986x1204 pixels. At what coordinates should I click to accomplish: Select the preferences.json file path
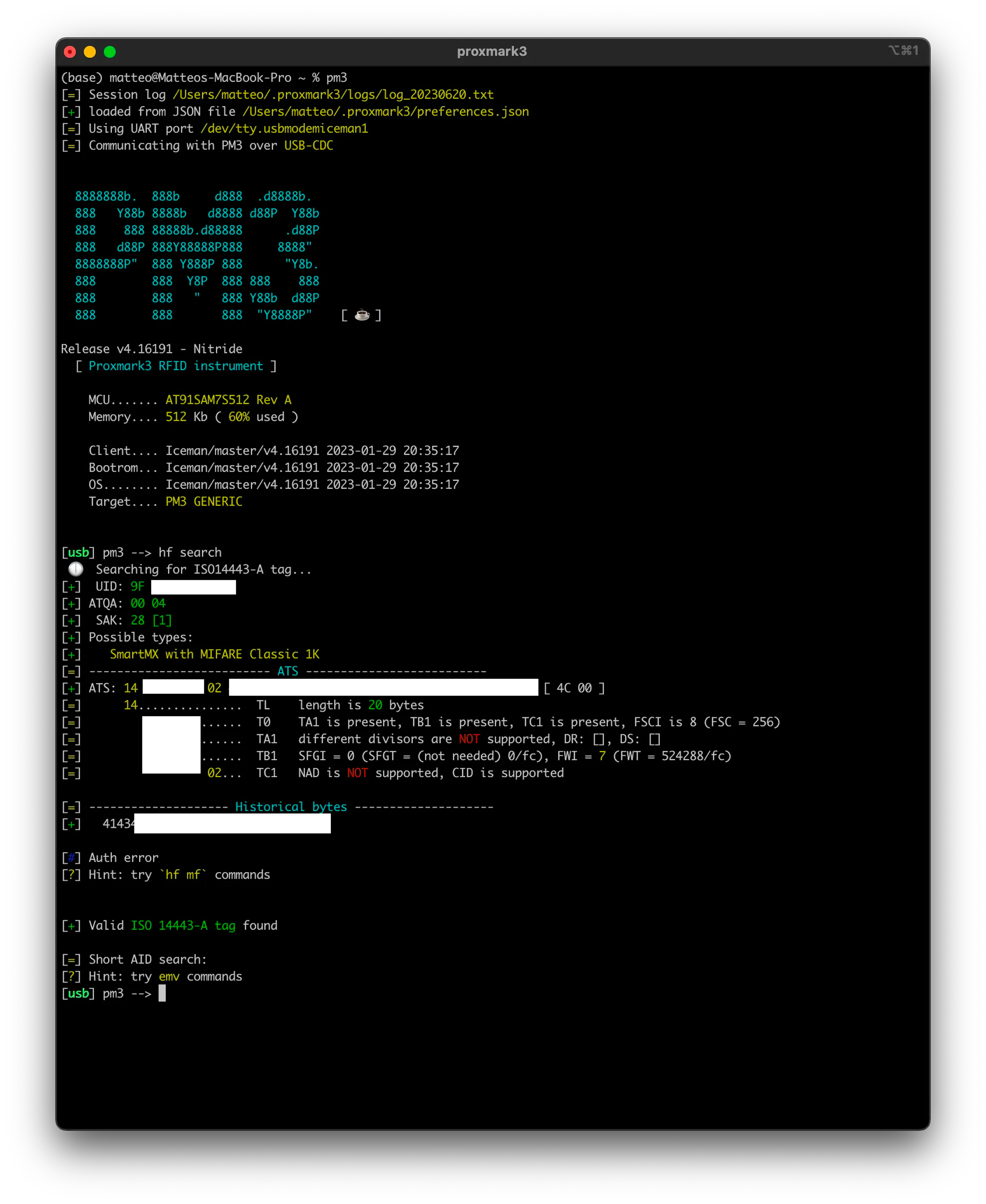(386, 112)
